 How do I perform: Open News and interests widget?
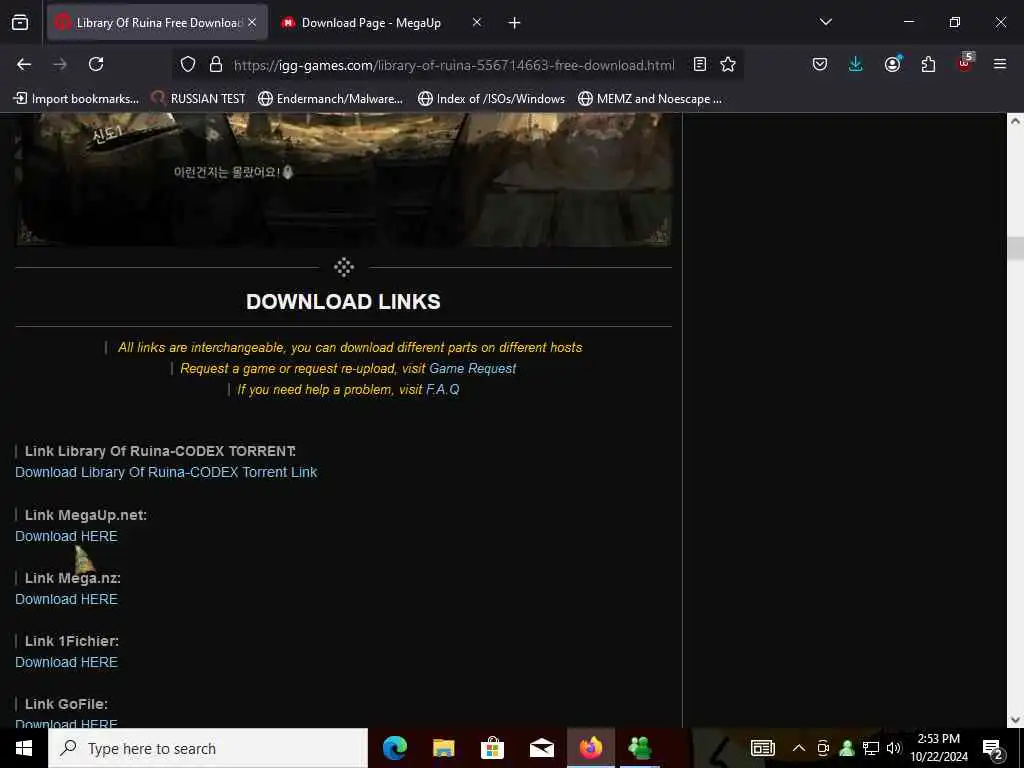pyautogui.click(x=762, y=748)
